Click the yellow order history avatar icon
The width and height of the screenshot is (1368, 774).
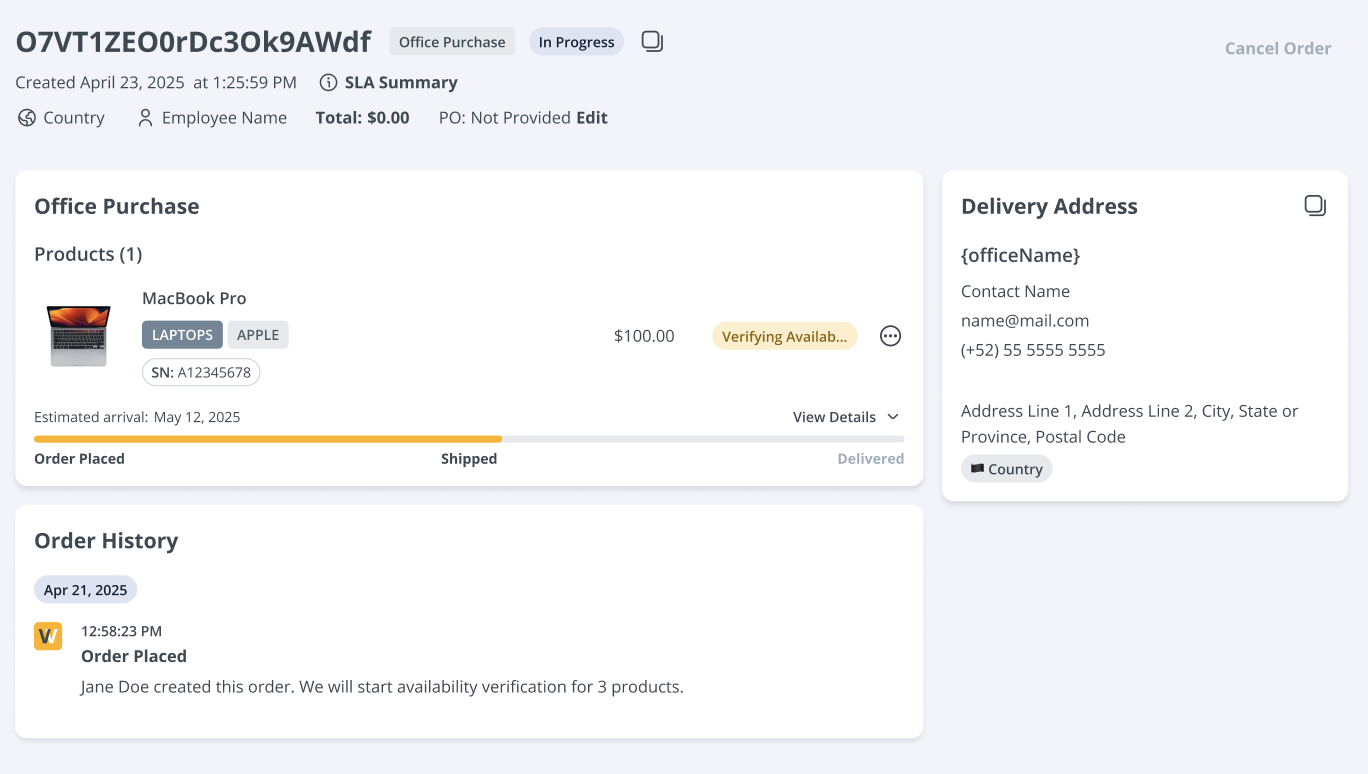pos(48,636)
